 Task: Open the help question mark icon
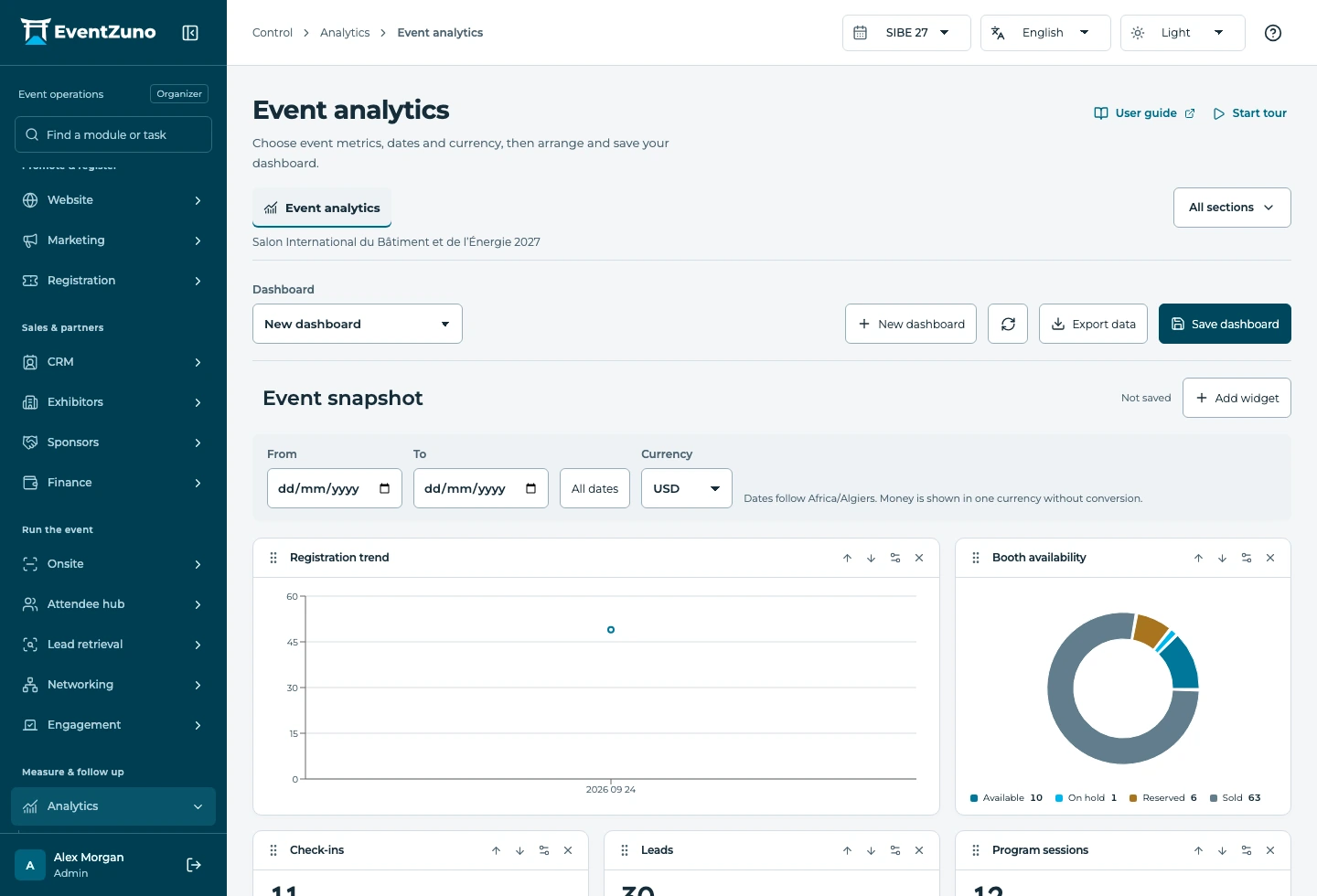click(x=1272, y=33)
